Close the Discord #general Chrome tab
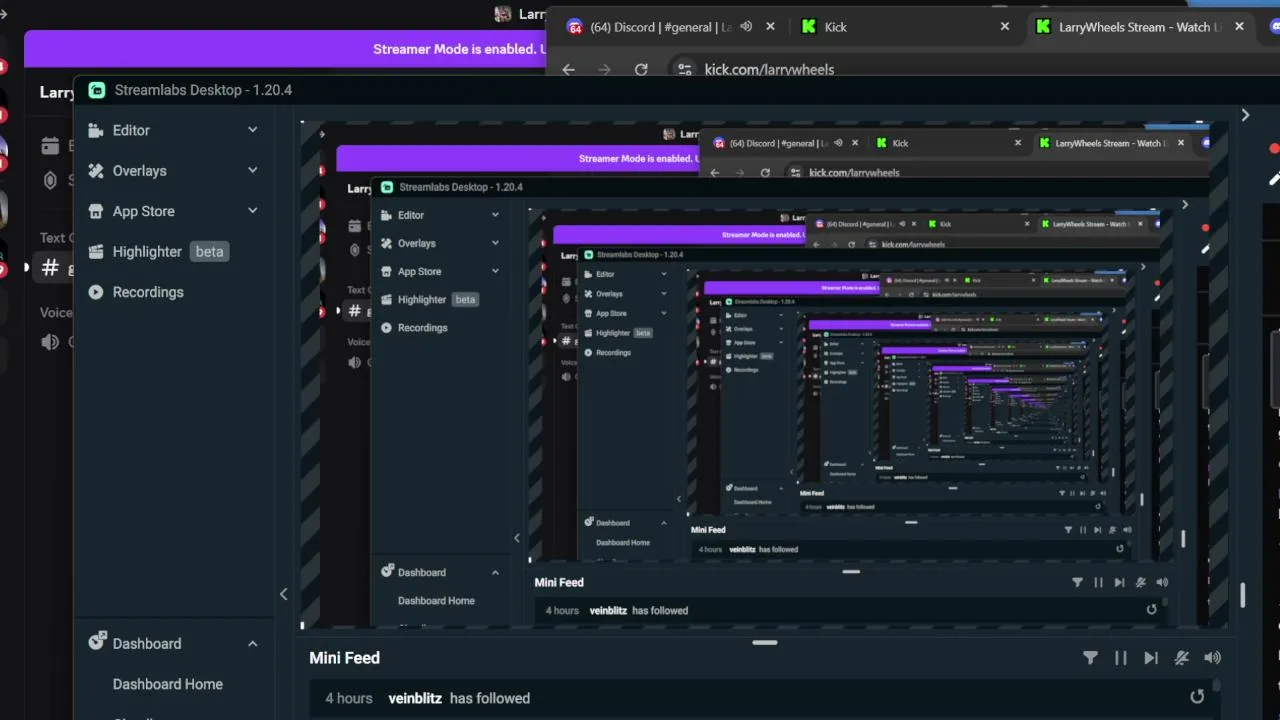 pos(770,27)
